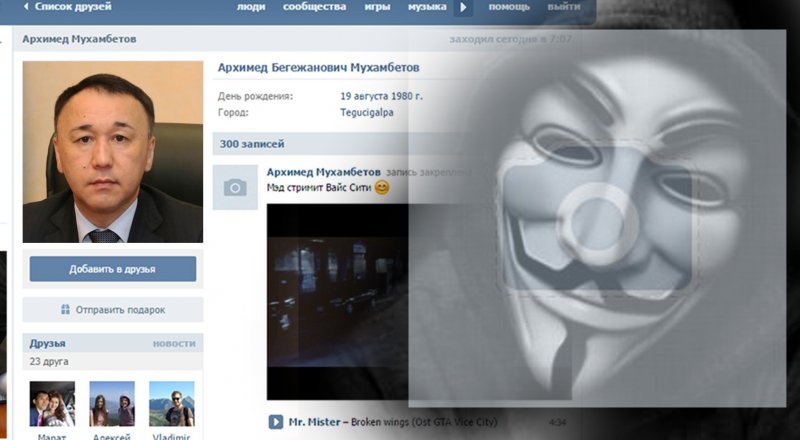800x440 pixels.
Task: Click the smiley emoji in the pinned post
Action: tap(382, 188)
